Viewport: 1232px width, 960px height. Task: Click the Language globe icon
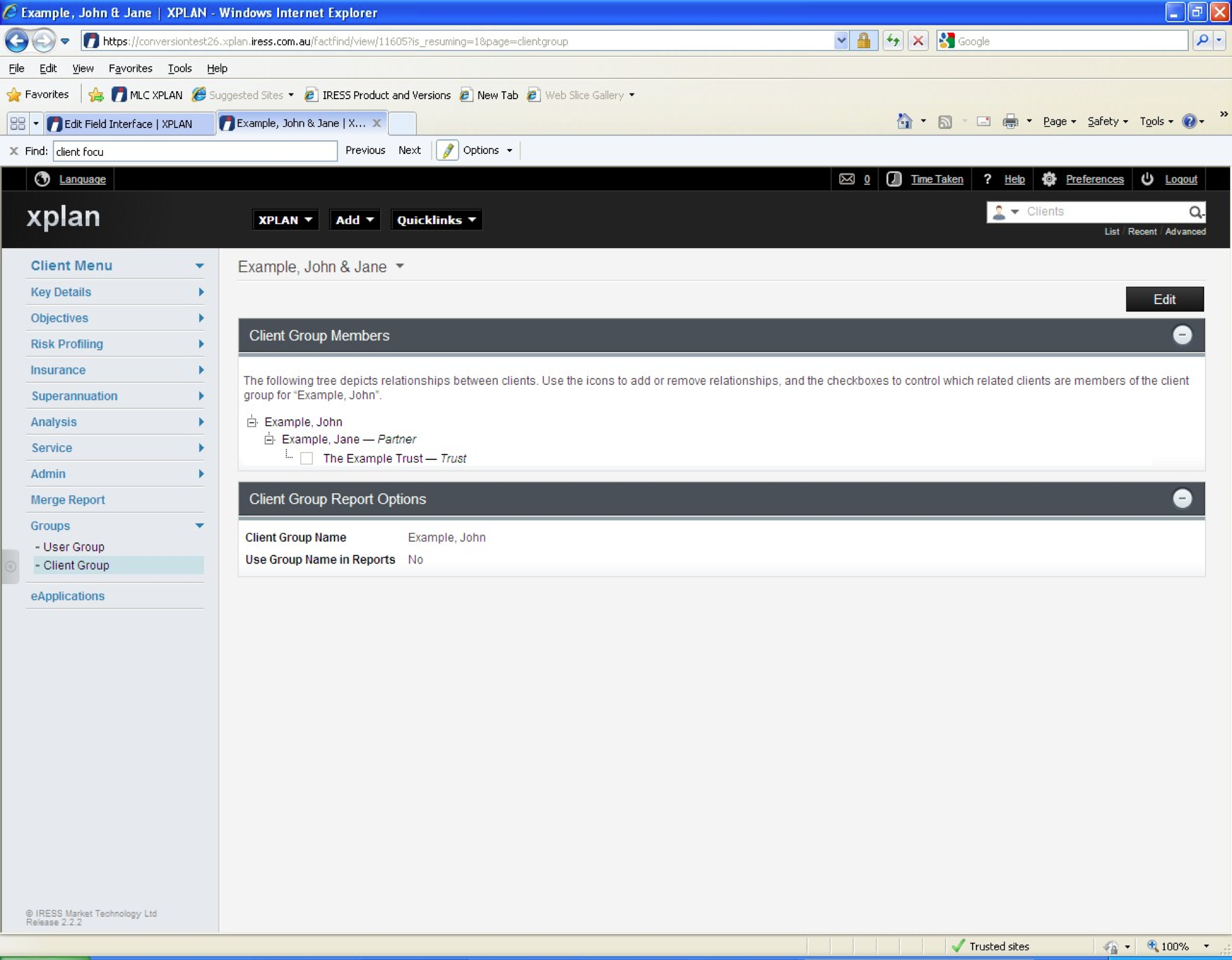point(42,179)
